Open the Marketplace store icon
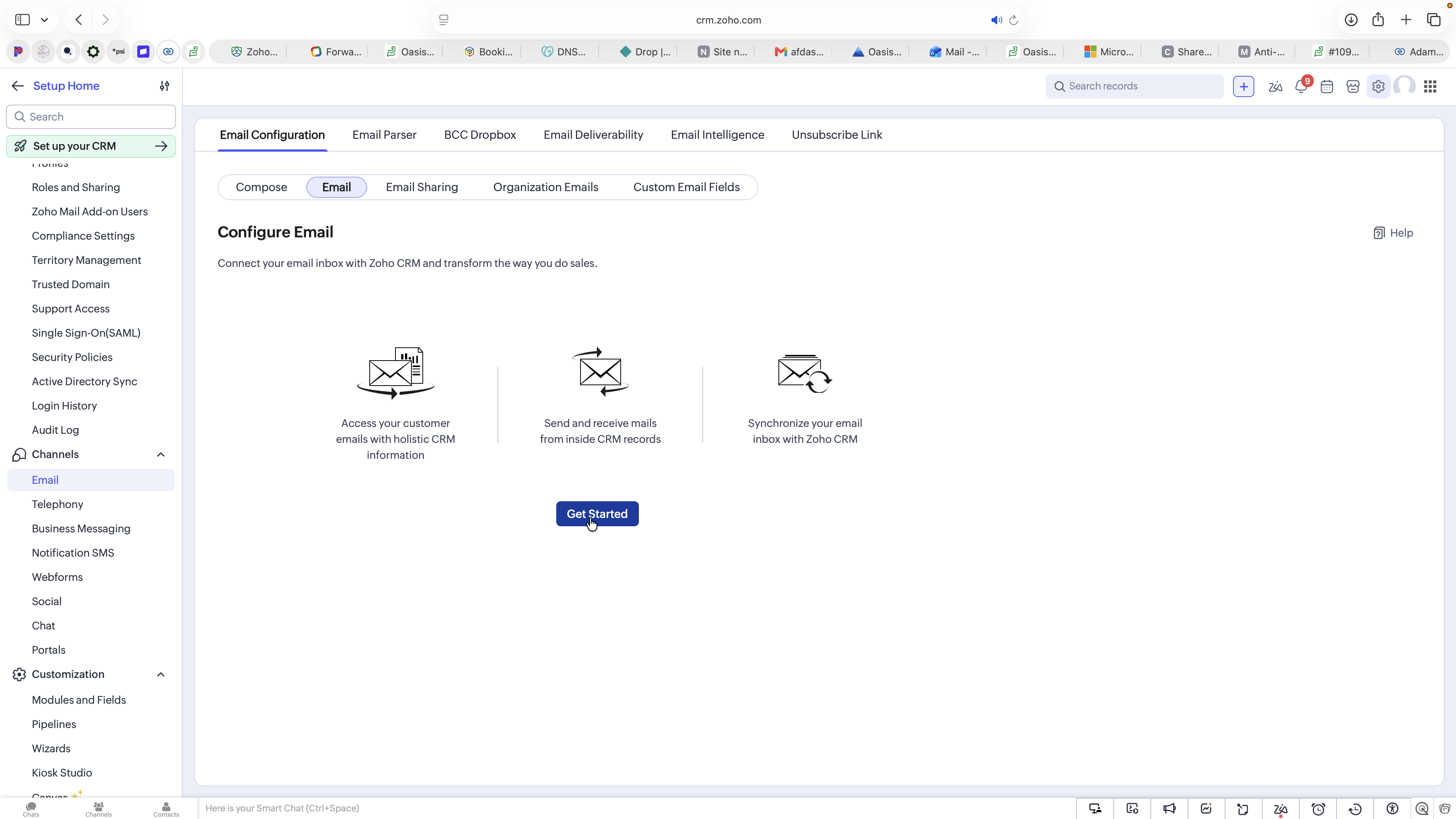The image size is (1456, 819). pos(1352,86)
